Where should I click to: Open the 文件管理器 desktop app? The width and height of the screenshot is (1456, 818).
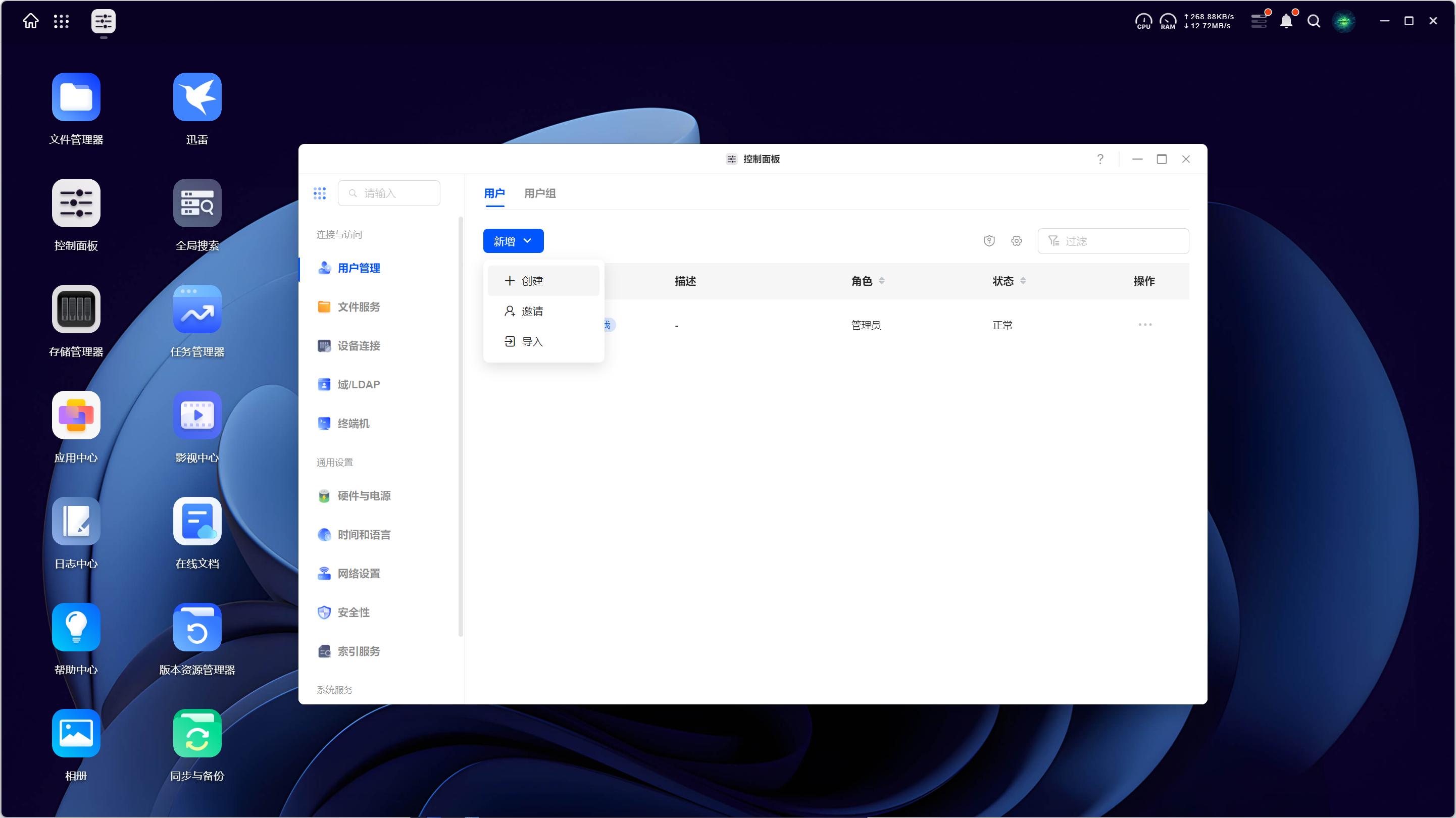pos(76,97)
